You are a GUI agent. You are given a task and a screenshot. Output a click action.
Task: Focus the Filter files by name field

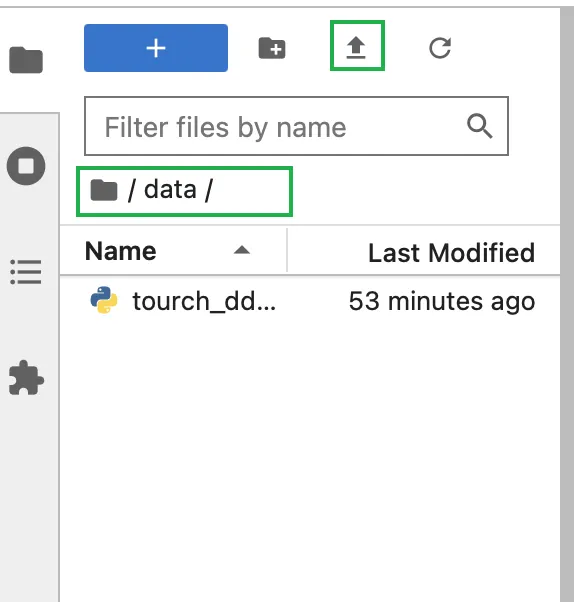296,126
